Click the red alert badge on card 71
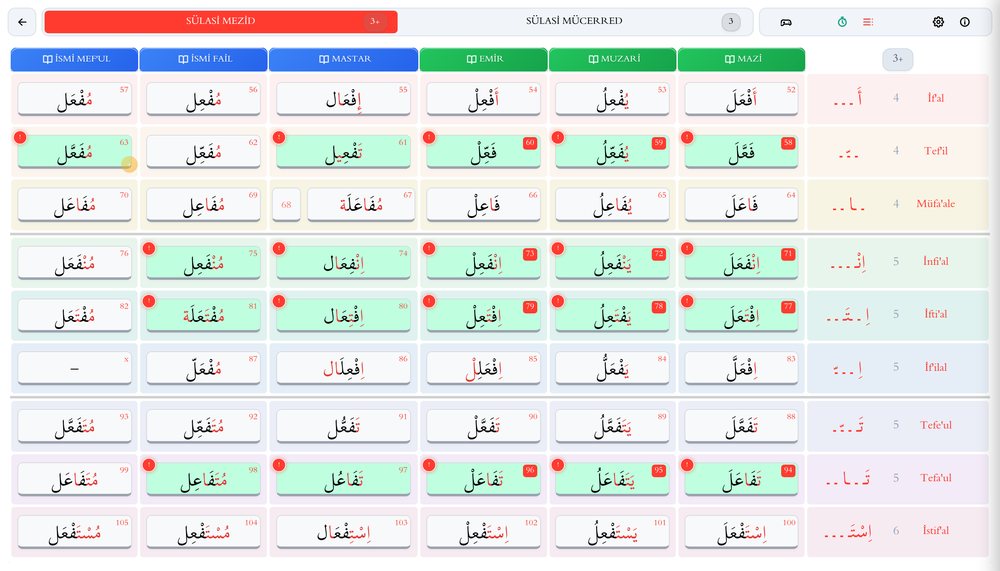 coord(687,248)
